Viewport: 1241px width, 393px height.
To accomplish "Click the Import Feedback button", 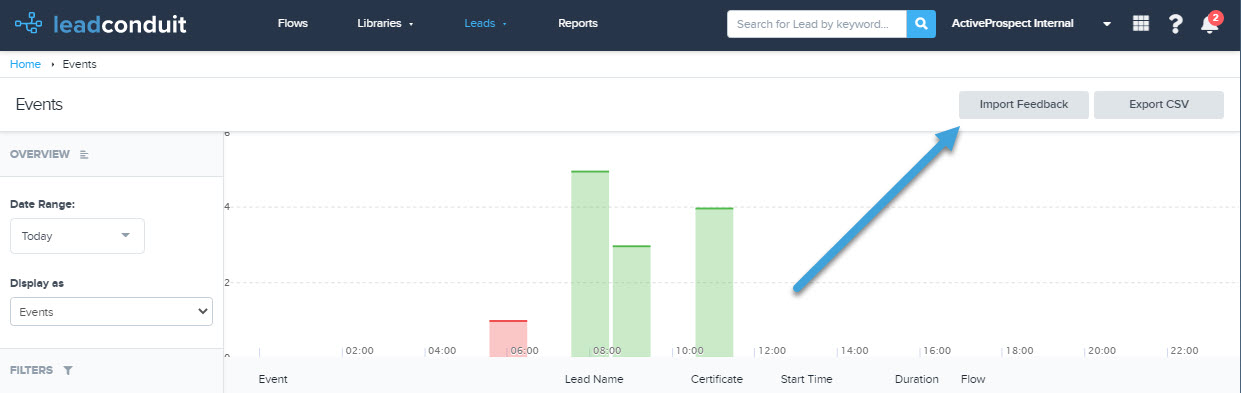I will [1024, 104].
